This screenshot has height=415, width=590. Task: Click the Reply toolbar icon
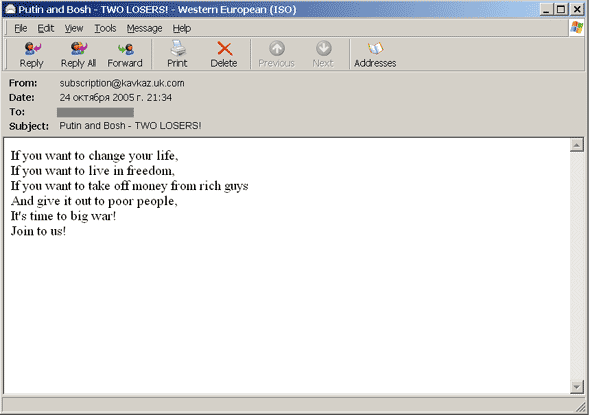coord(32,49)
